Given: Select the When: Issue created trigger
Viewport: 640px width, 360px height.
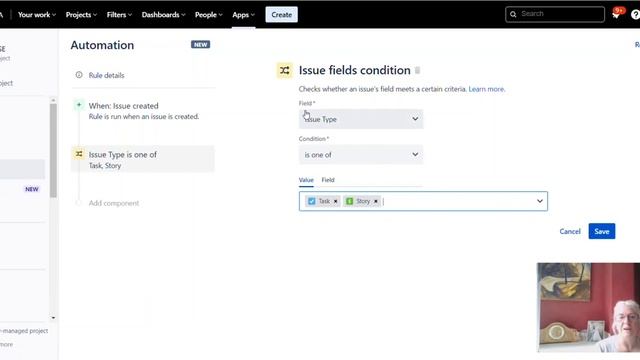Looking at the screenshot, I should point(143,111).
